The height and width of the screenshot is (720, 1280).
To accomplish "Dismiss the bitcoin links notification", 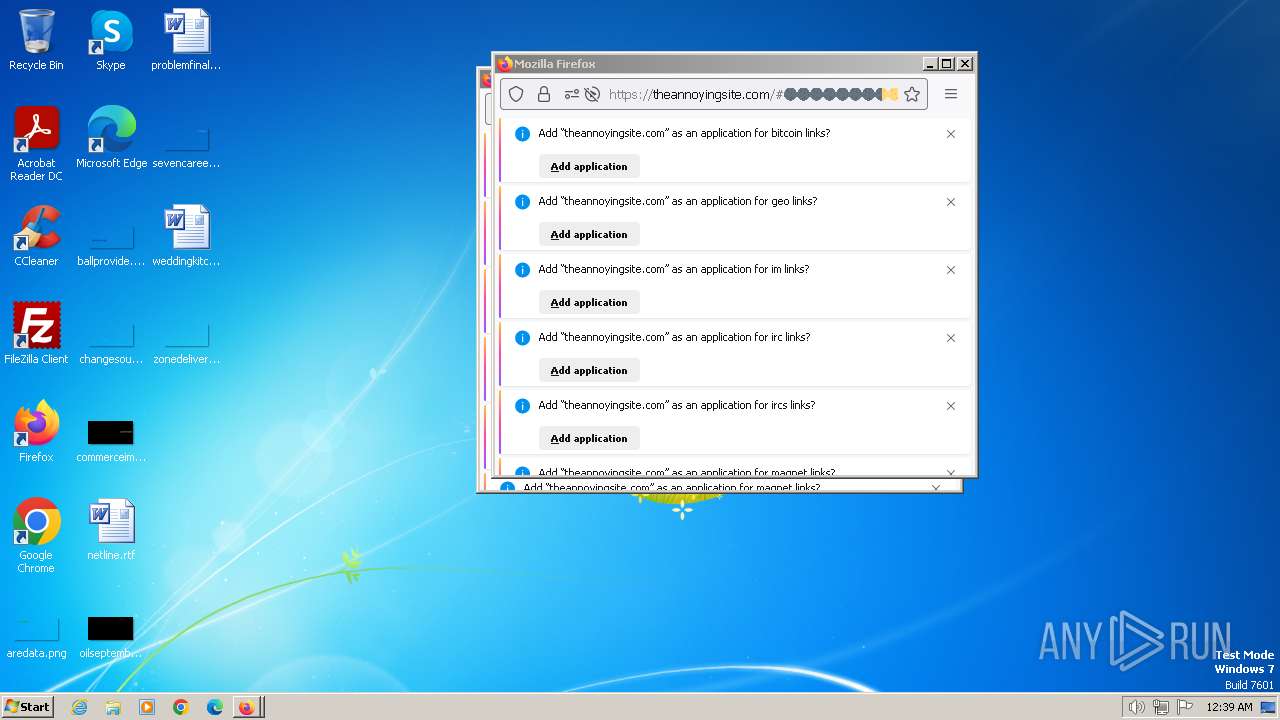I will (x=951, y=134).
